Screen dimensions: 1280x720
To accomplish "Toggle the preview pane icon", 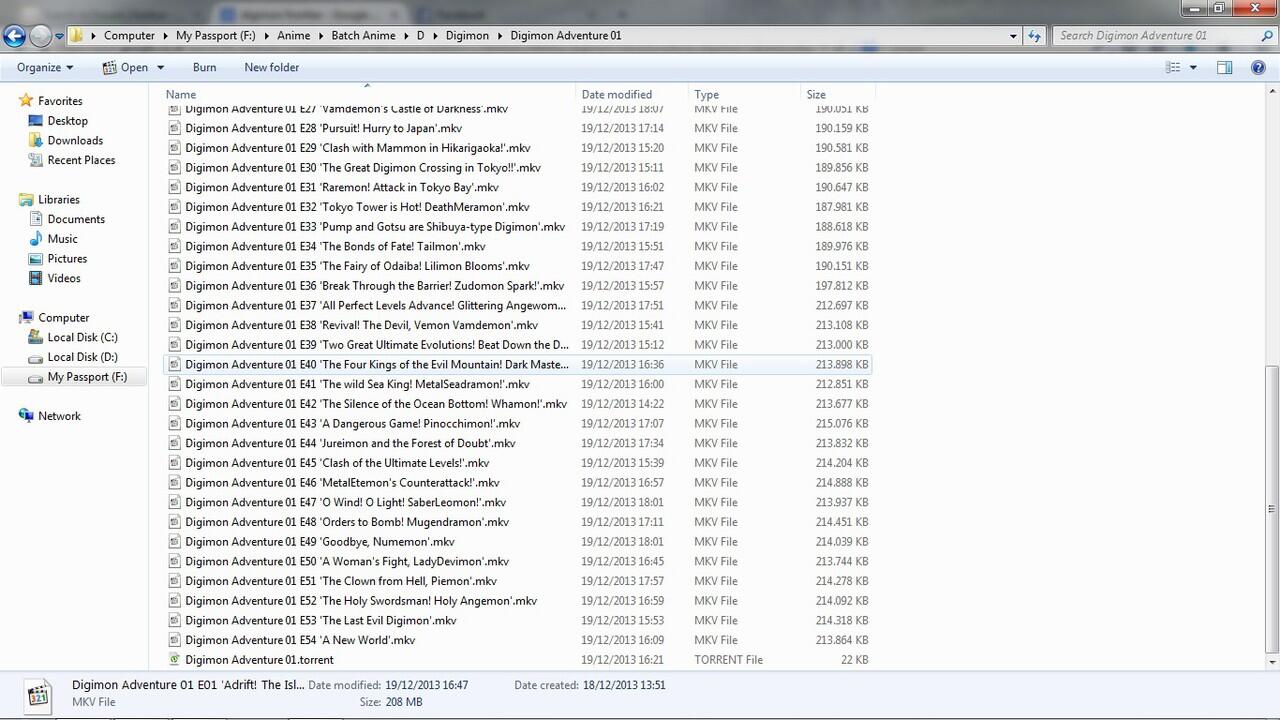I will click(x=1224, y=67).
